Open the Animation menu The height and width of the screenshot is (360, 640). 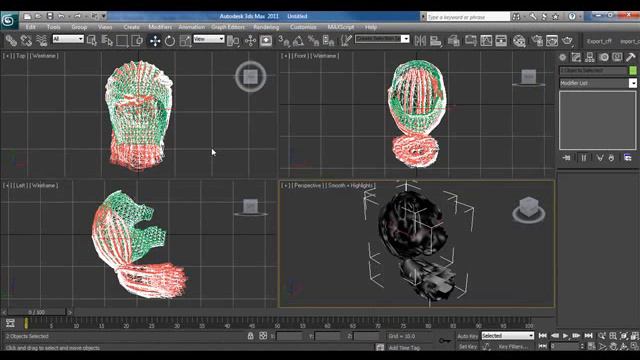pos(191,27)
